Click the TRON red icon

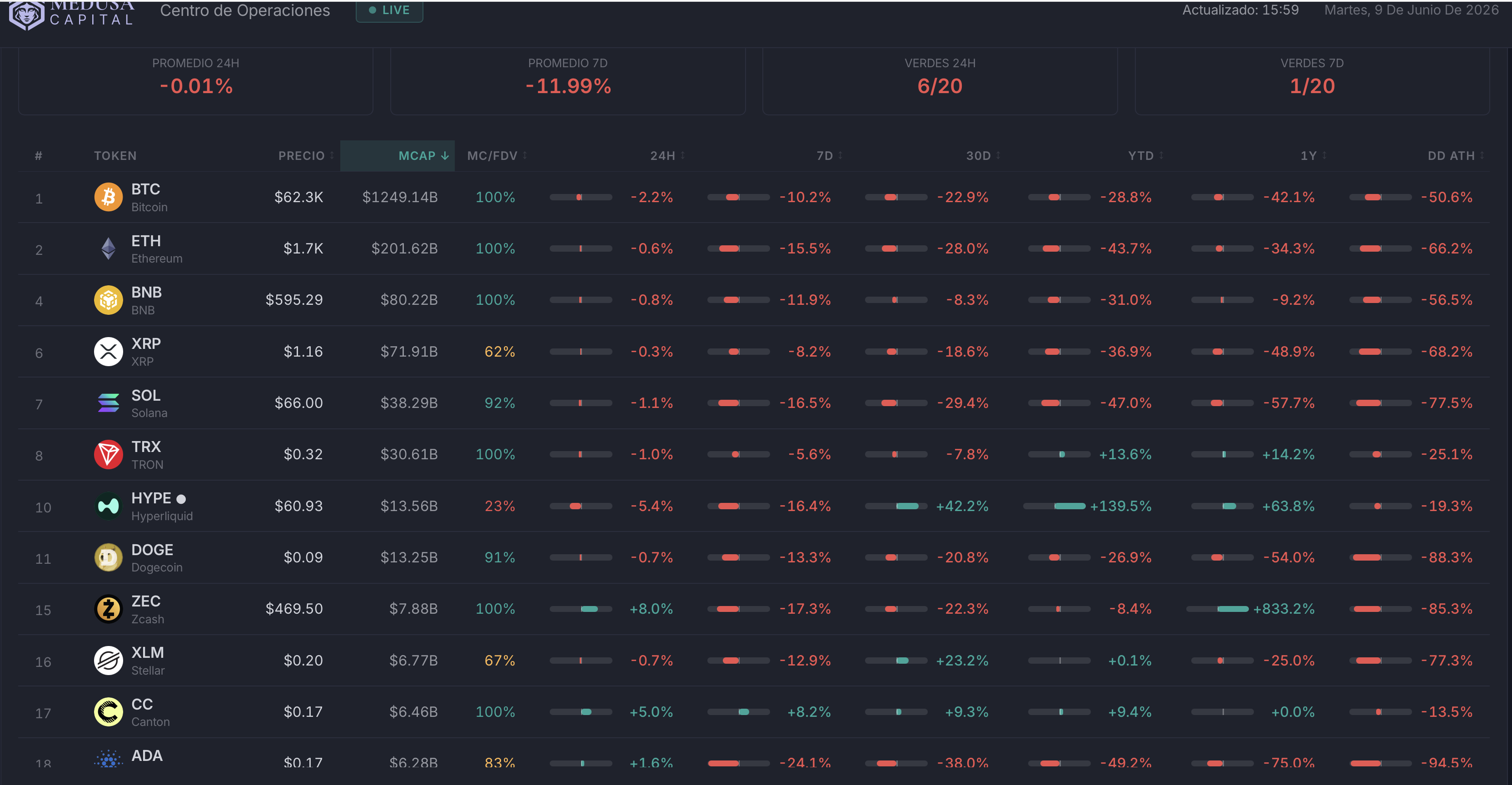coord(109,454)
